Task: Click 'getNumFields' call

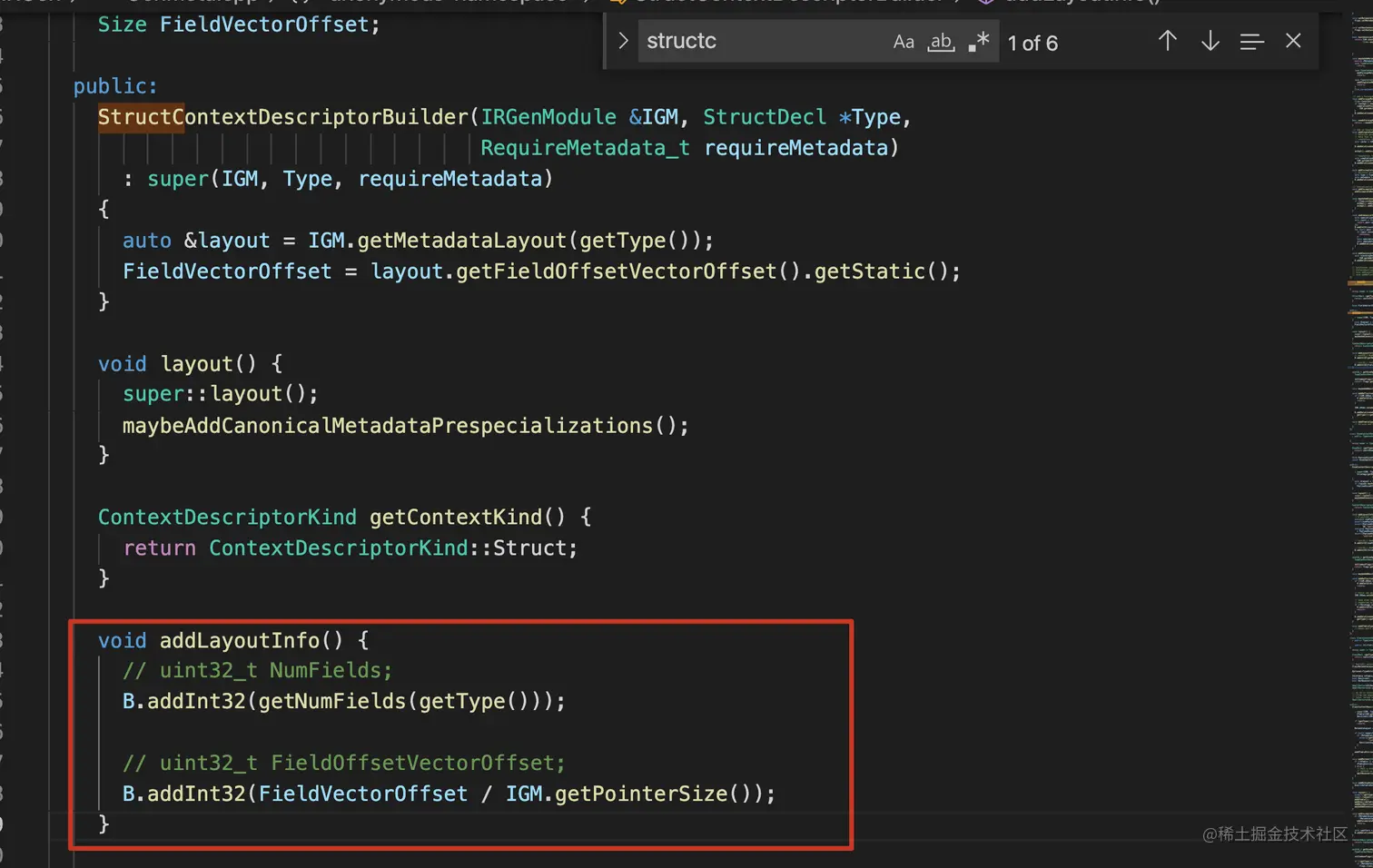Action: 332,701
